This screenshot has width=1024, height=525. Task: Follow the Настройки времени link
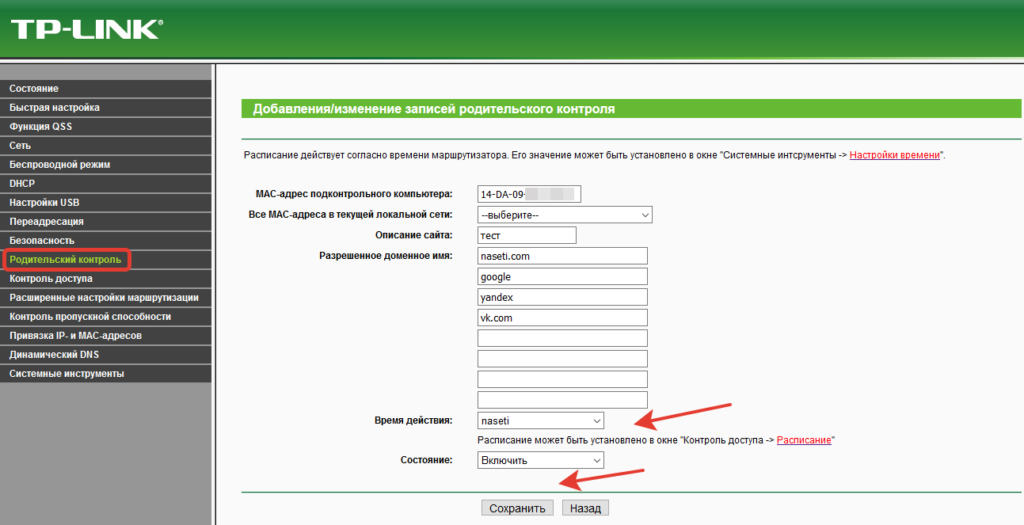(x=895, y=156)
